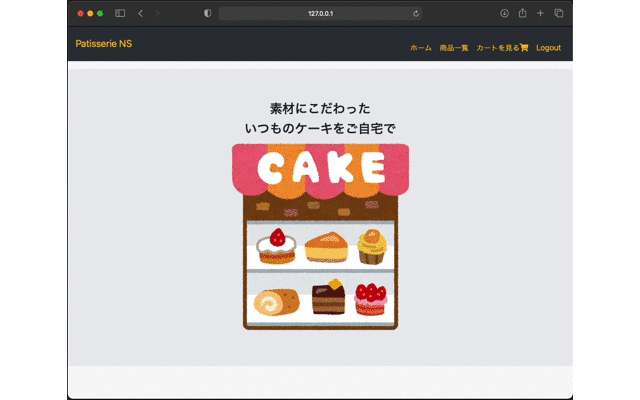Minimize the window with yellow button
640x400 pixels.
pyautogui.click(x=90, y=13)
